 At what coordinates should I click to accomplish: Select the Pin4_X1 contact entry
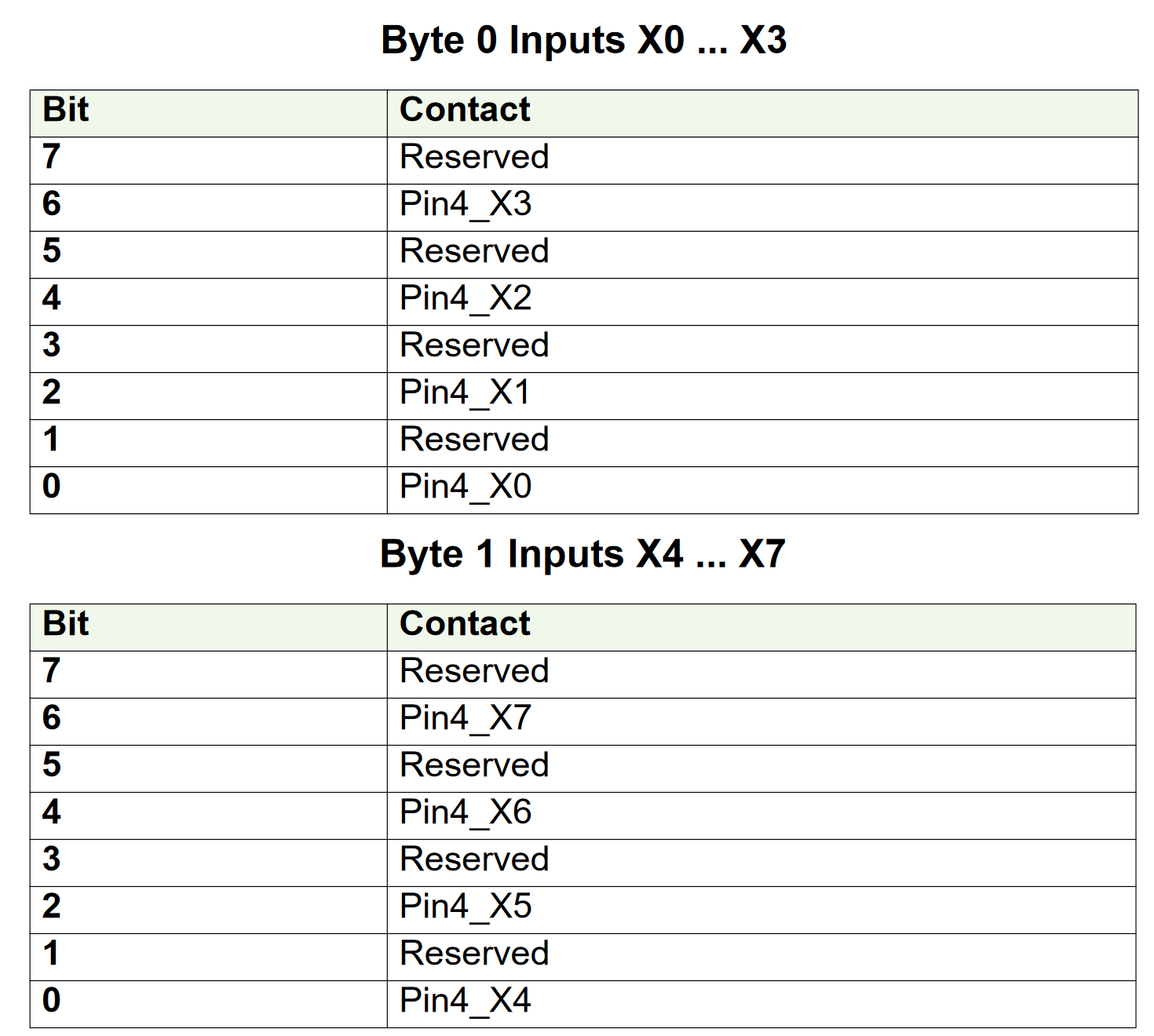[465, 392]
